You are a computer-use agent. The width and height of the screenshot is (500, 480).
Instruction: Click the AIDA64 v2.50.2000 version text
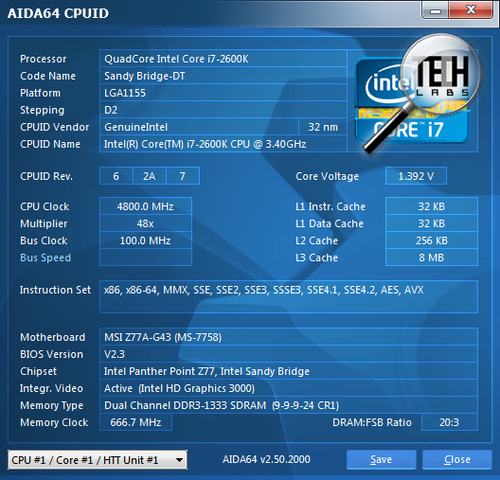pos(266,459)
